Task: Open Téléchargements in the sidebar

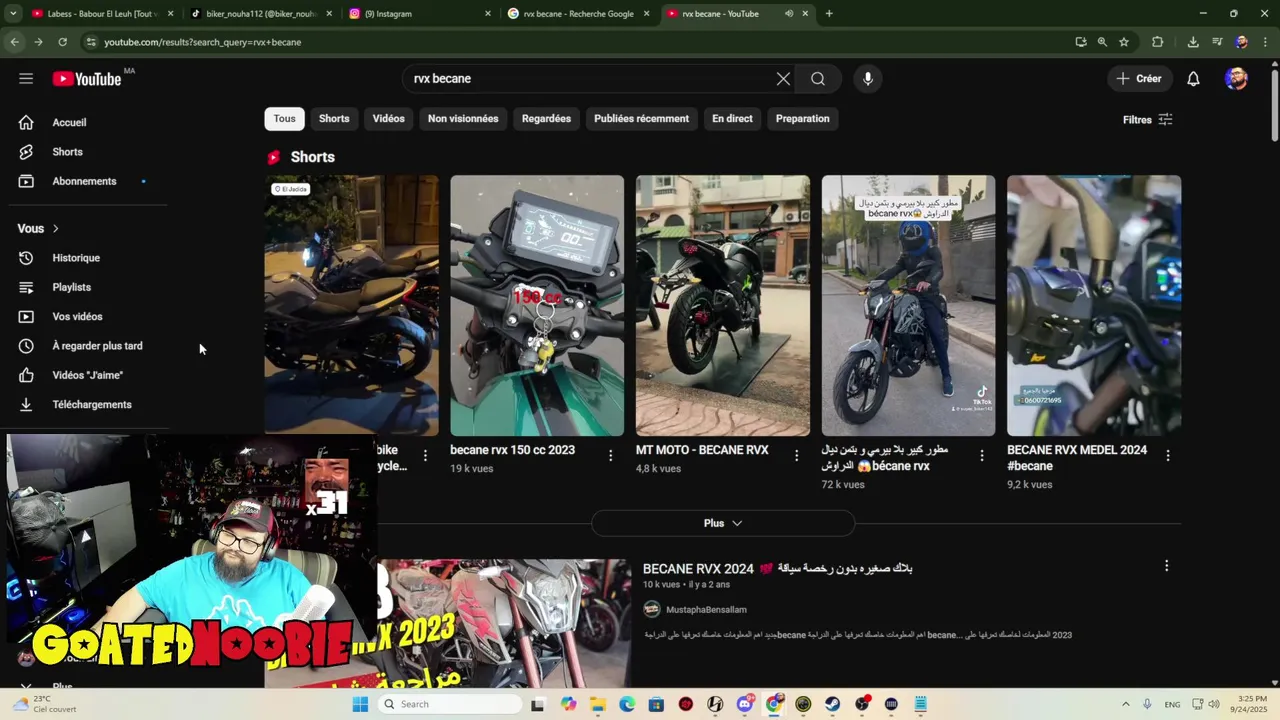Action: pos(92,404)
